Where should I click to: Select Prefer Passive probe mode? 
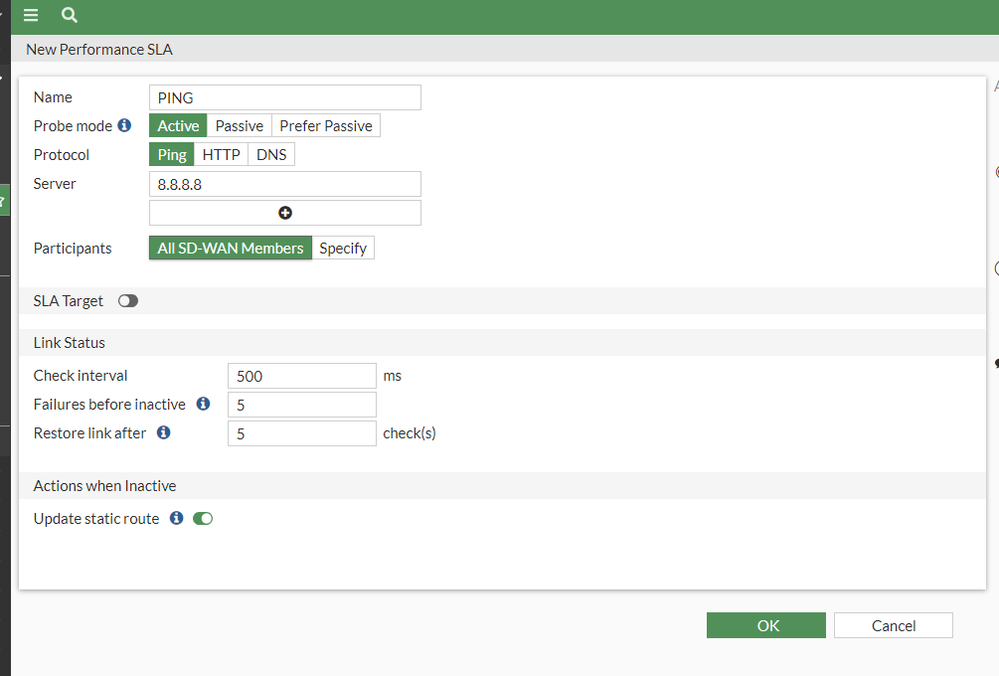pyautogui.click(x=326, y=126)
